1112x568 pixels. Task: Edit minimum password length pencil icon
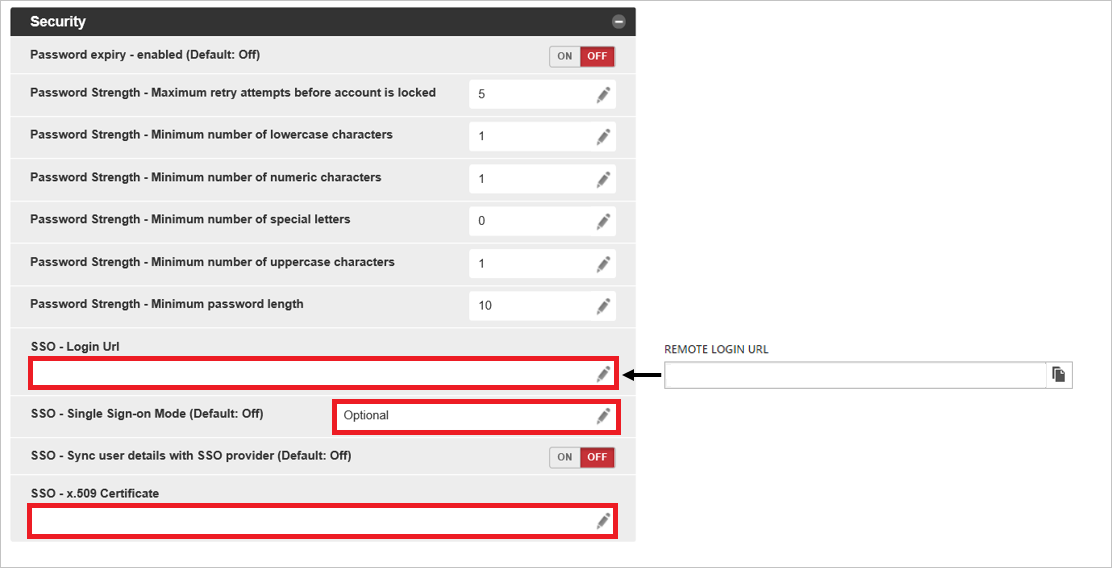[604, 306]
